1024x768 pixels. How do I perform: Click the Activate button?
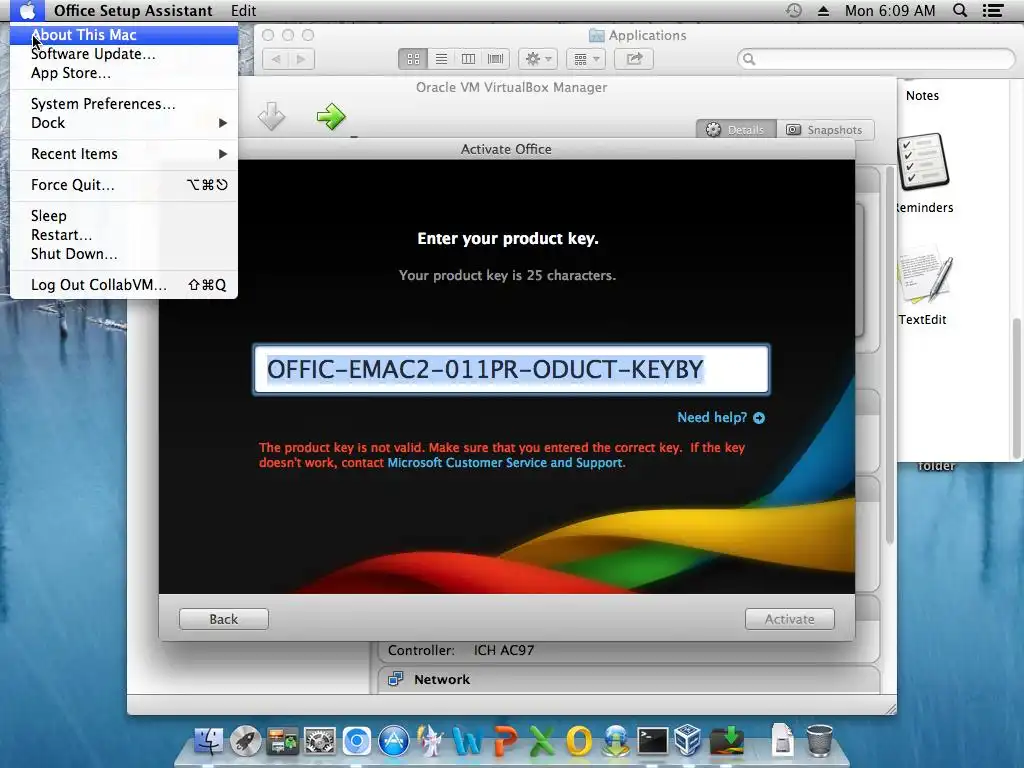[790, 619]
